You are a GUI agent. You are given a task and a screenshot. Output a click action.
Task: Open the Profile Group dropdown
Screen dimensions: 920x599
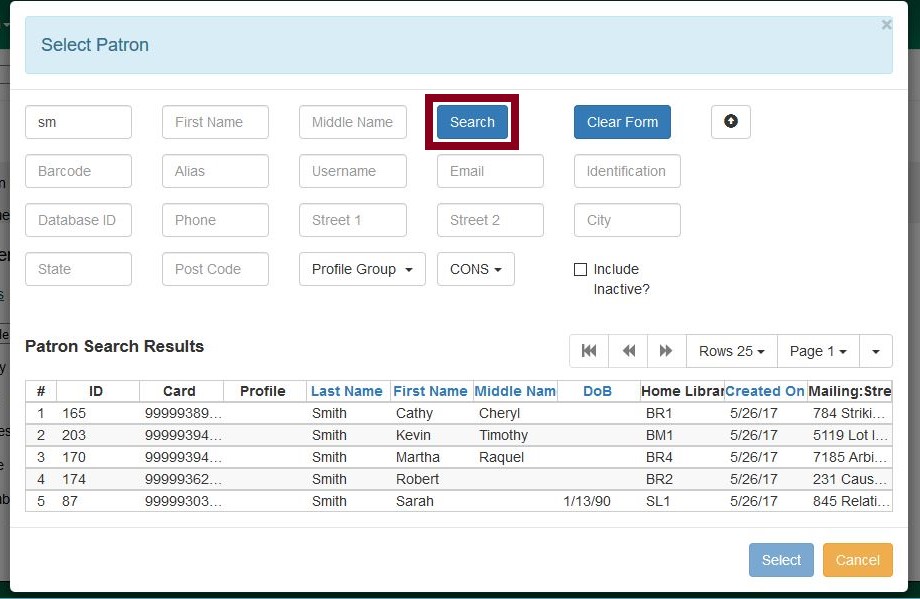click(361, 269)
